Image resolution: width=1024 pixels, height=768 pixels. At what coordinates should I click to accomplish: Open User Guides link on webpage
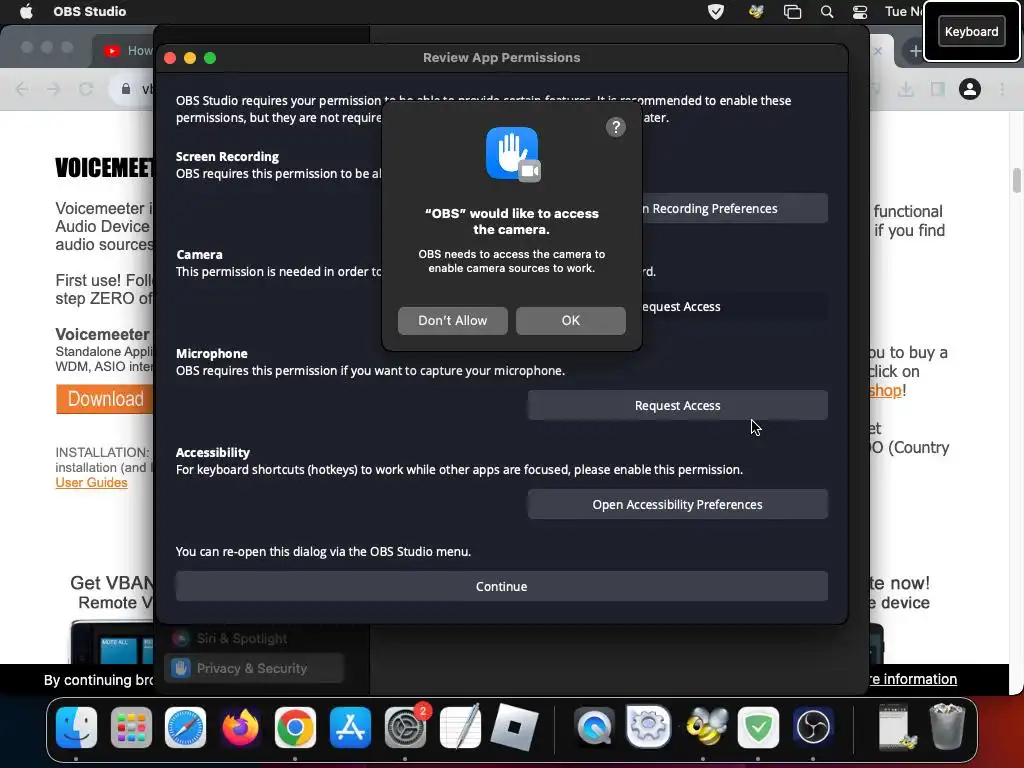91,483
